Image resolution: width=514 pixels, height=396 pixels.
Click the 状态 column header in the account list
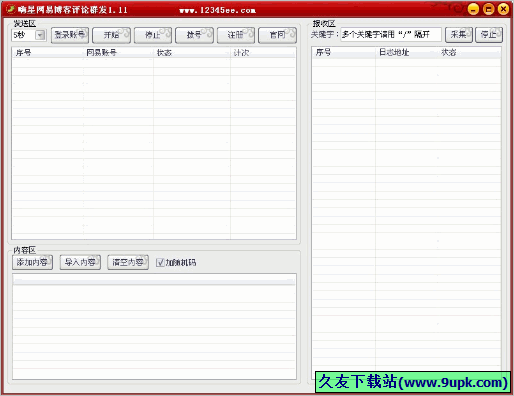(192, 53)
